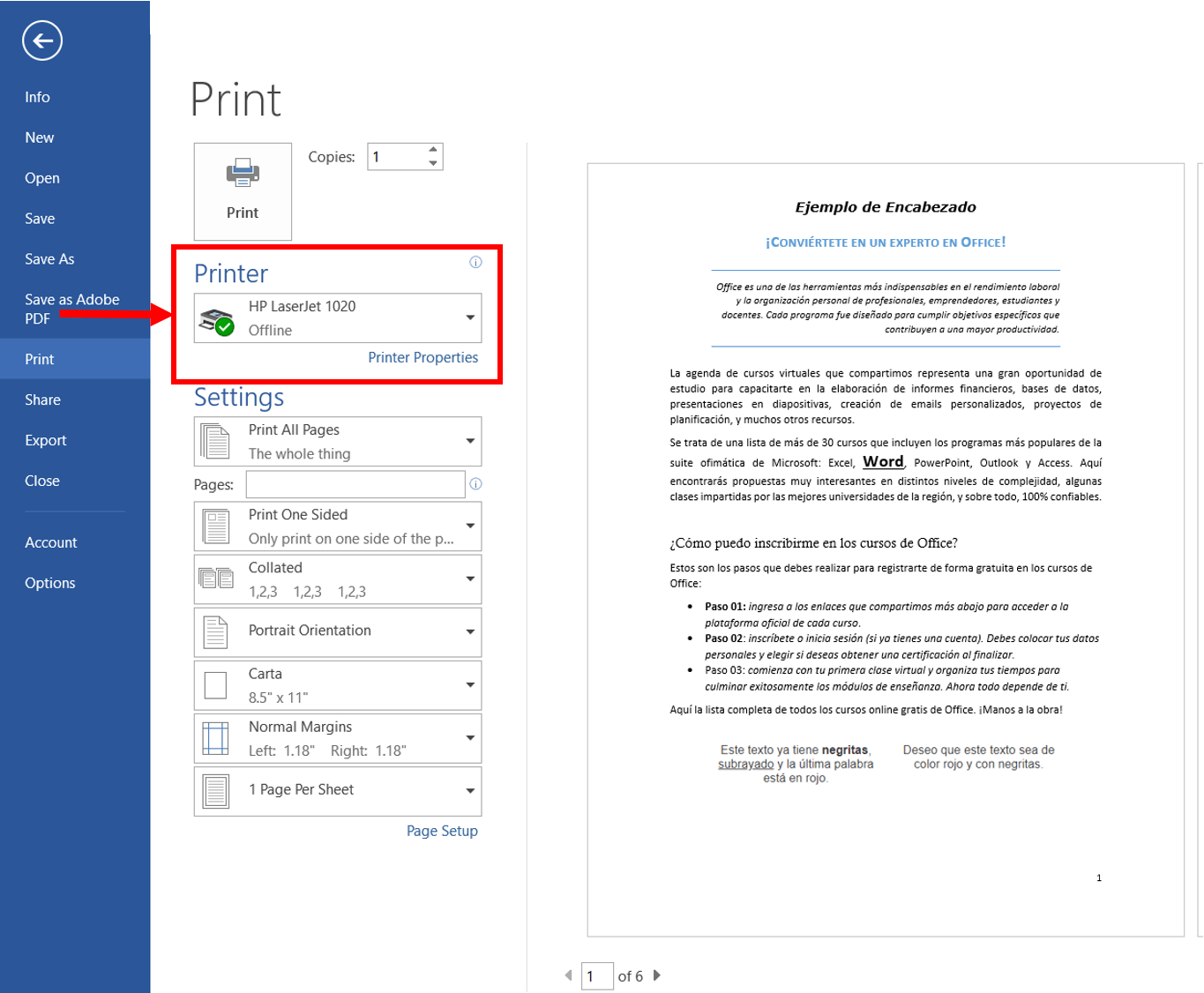Click the bold 'Word' text in preview
Viewport: 1204px width, 993px height.
point(883,461)
